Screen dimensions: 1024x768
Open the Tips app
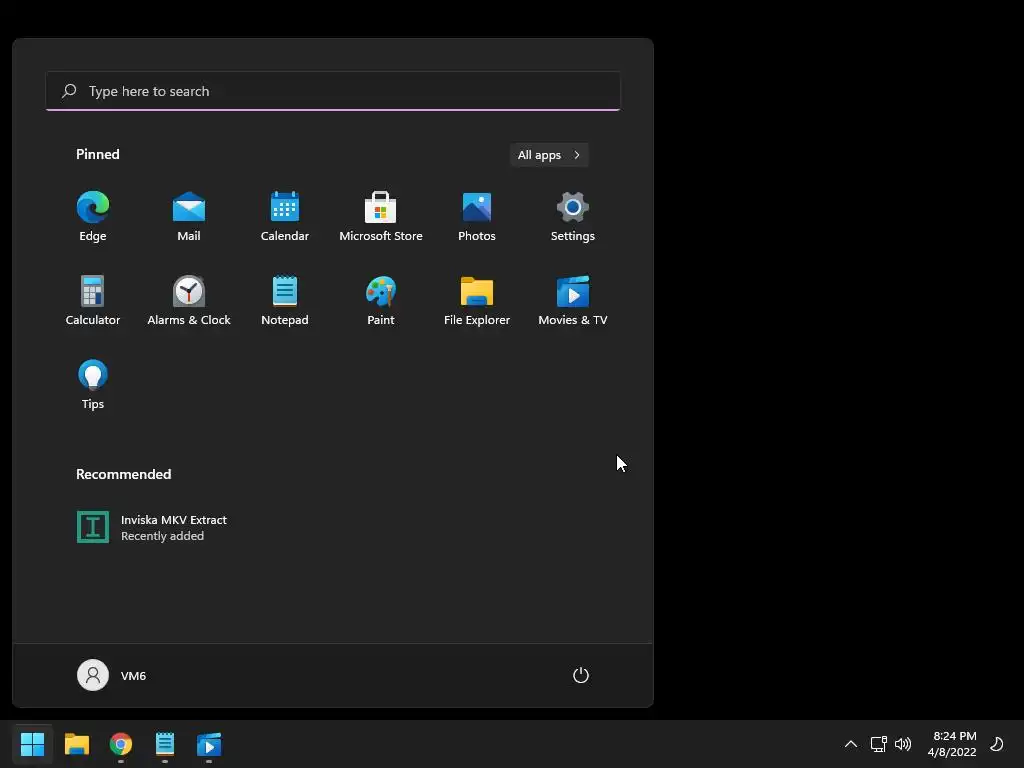(x=93, y=385)
